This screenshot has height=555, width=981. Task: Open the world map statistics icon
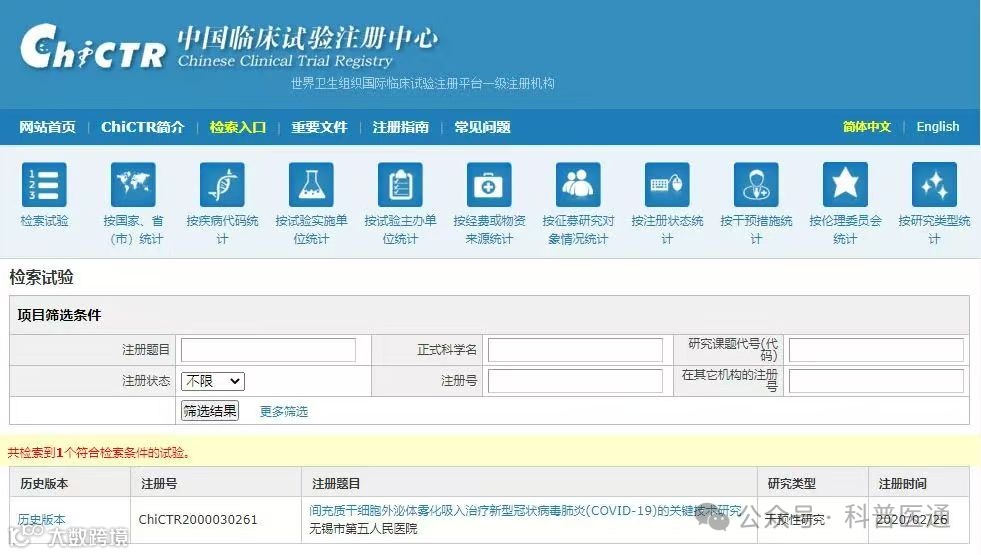tap(133, 184)
